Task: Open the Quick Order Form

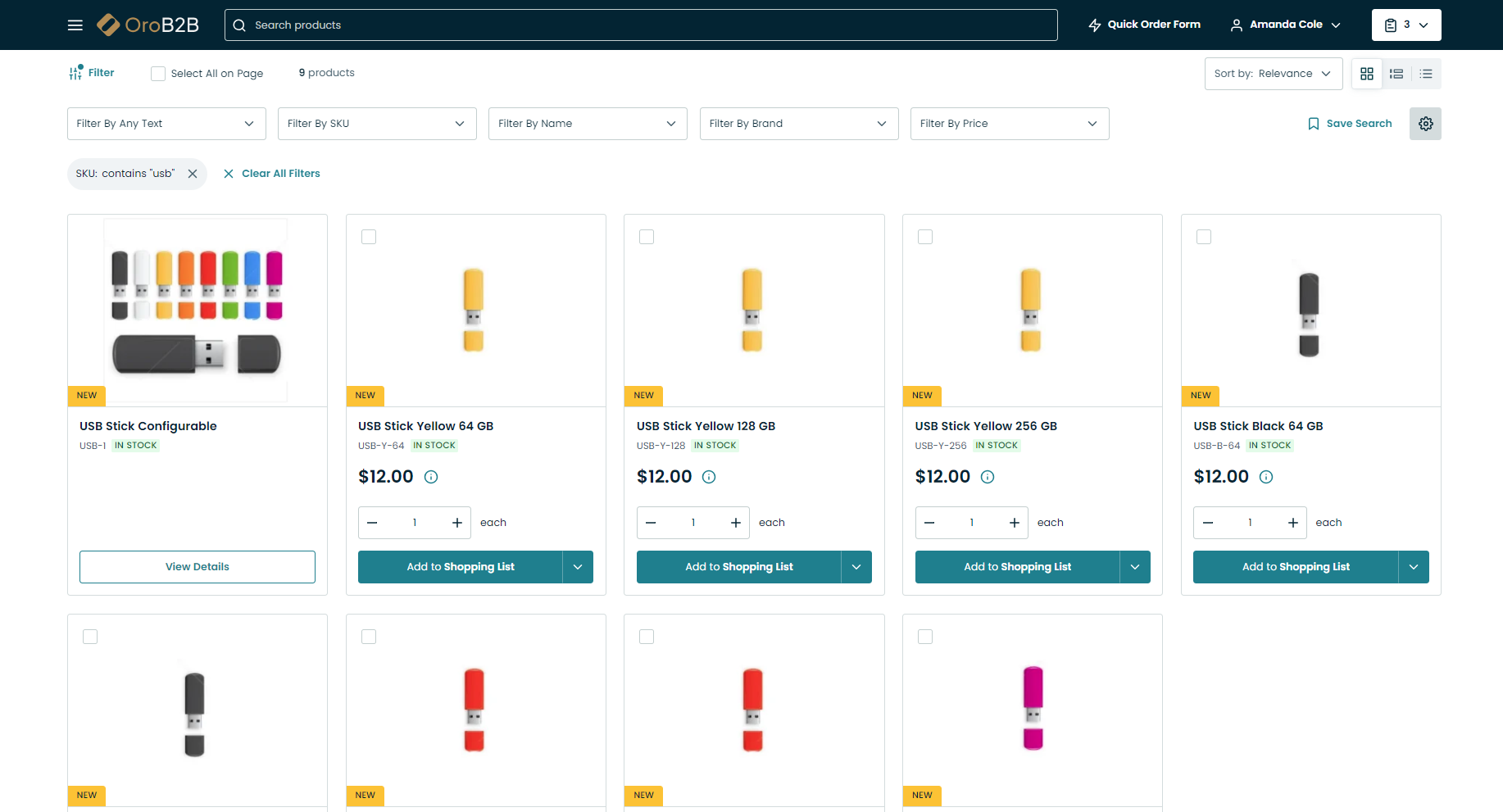Action: (x=1144, y=25)
